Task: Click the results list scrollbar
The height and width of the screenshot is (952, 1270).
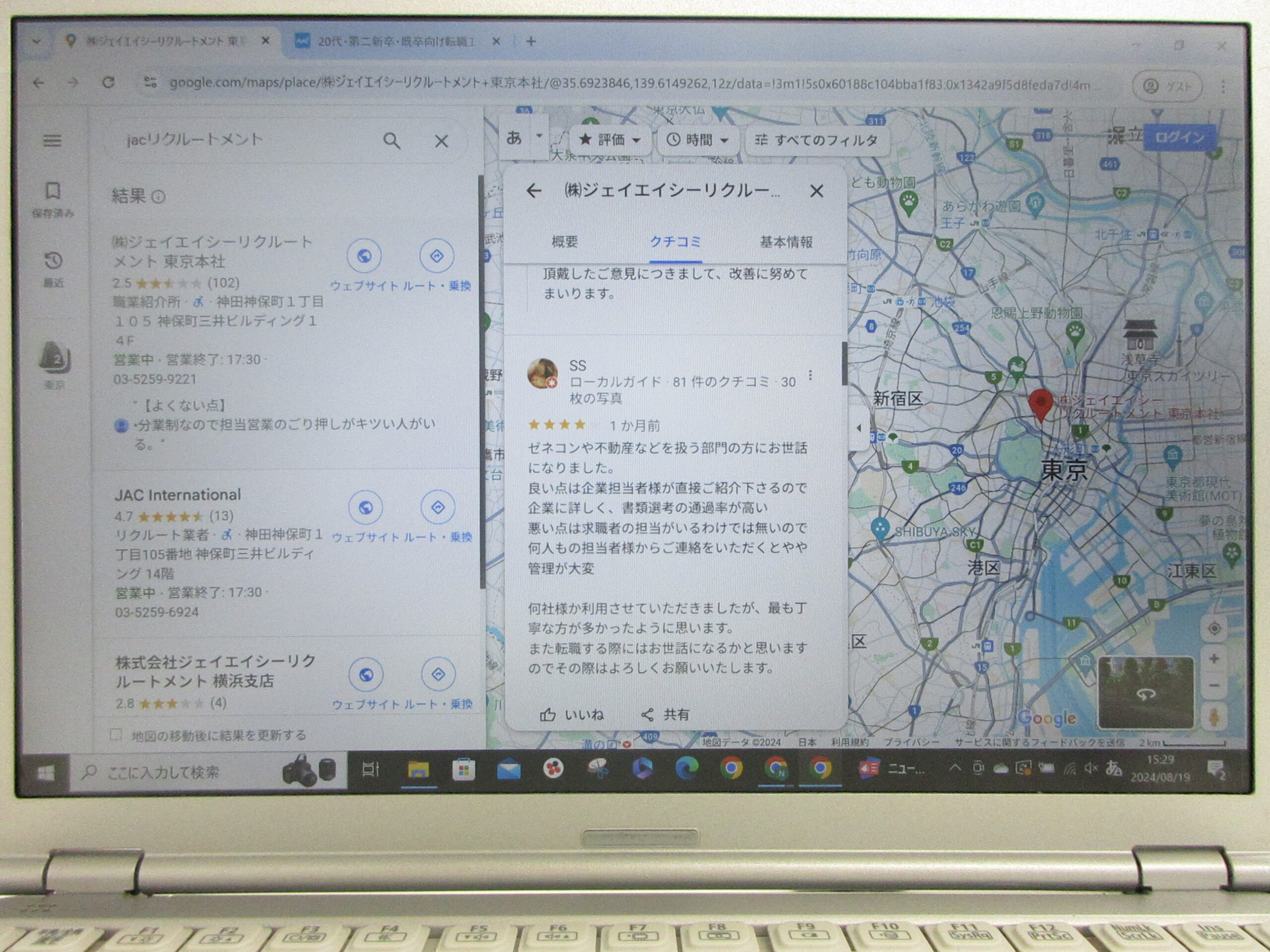Action: tap(481, 382)
